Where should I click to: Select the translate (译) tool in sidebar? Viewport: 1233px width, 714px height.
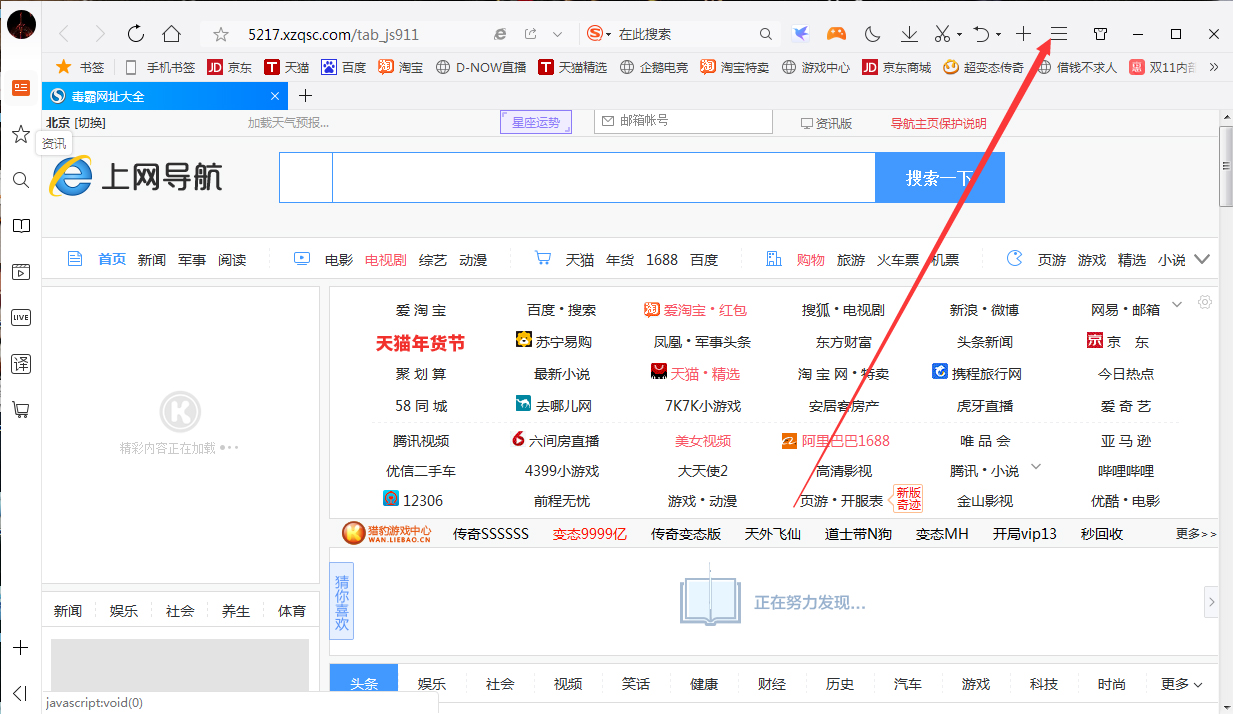click(x=20, y=364)
